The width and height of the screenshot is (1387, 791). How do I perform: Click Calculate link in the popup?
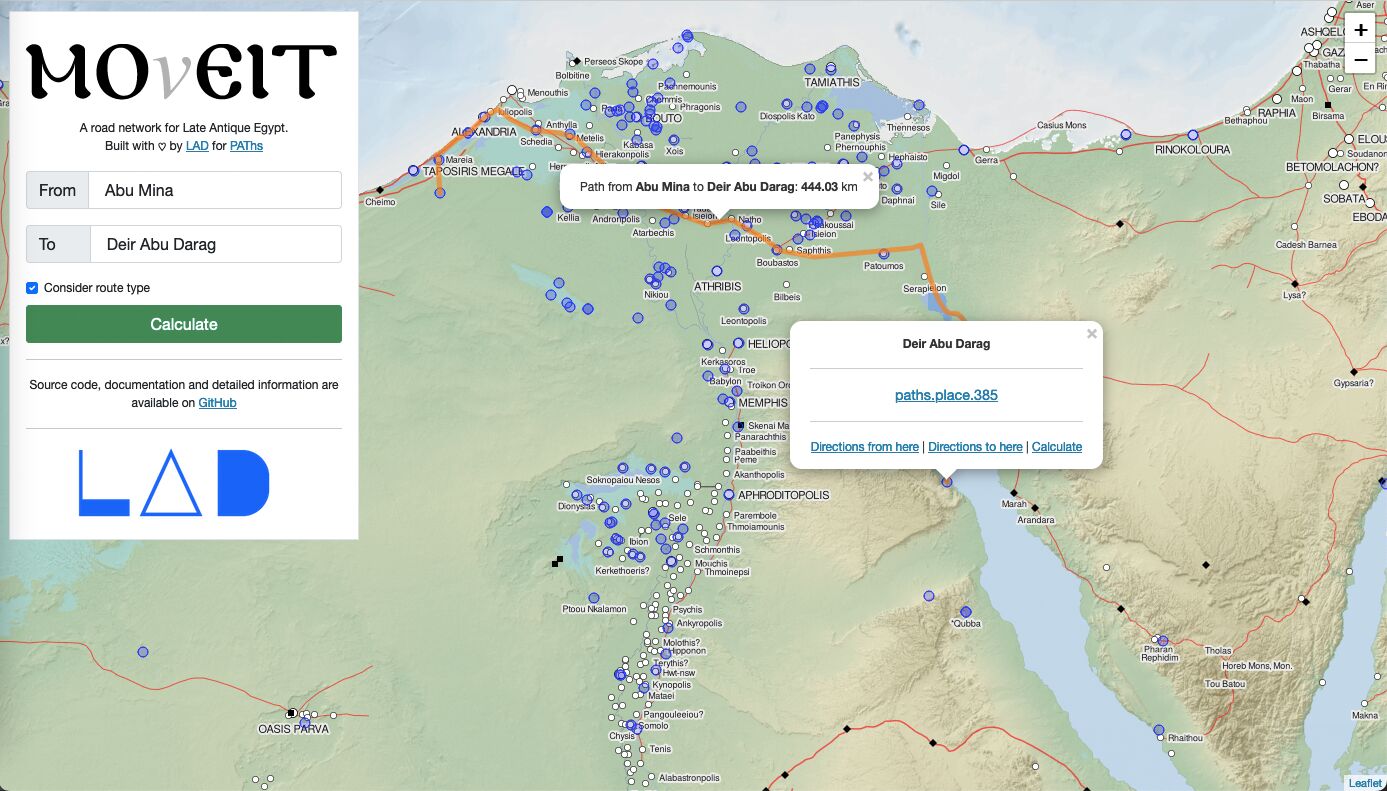pos(1057,447)
